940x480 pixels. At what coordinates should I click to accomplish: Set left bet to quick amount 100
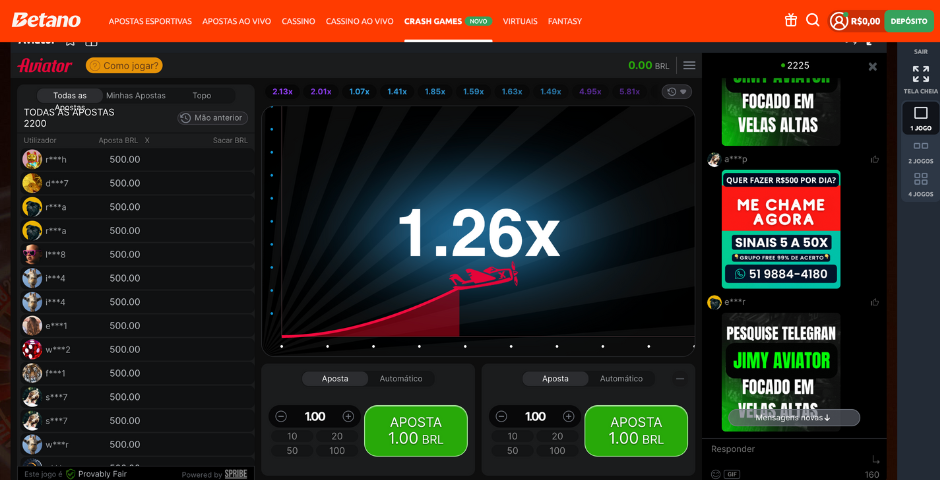(x=337, y=451)
